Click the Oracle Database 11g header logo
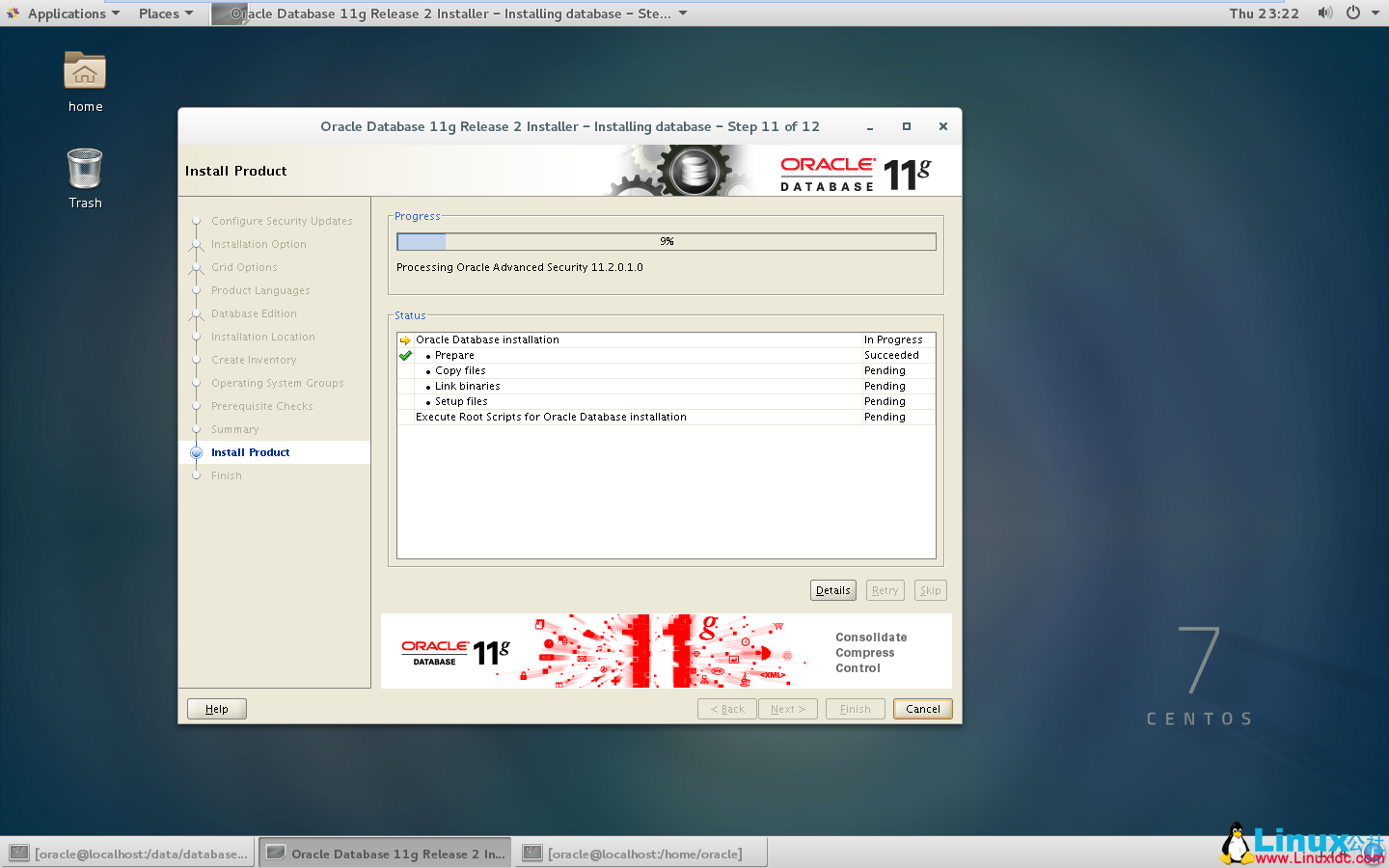 (856, 174)
